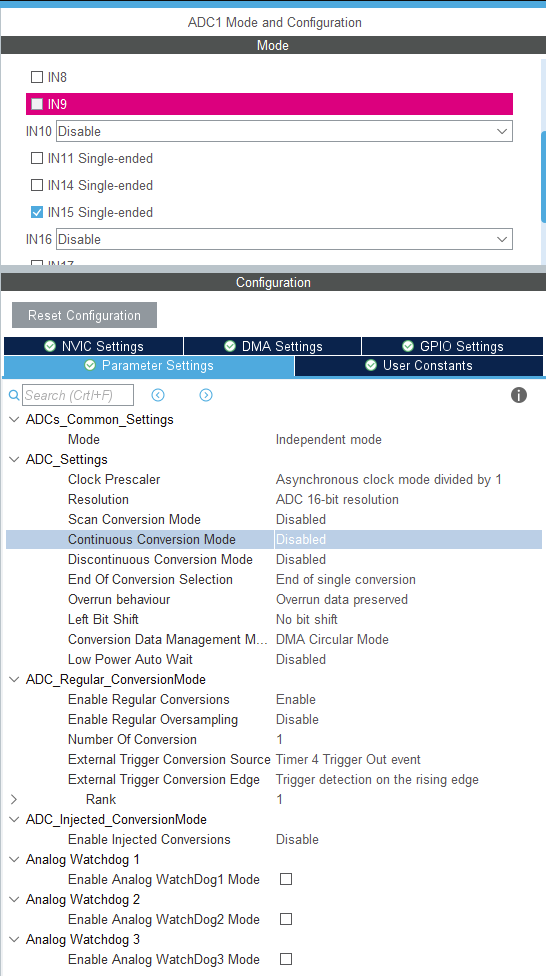The height and width of the screenshot is (976, 546).
Task: Select Low Power Auto Wait row
Action: (x=274, y=659)
